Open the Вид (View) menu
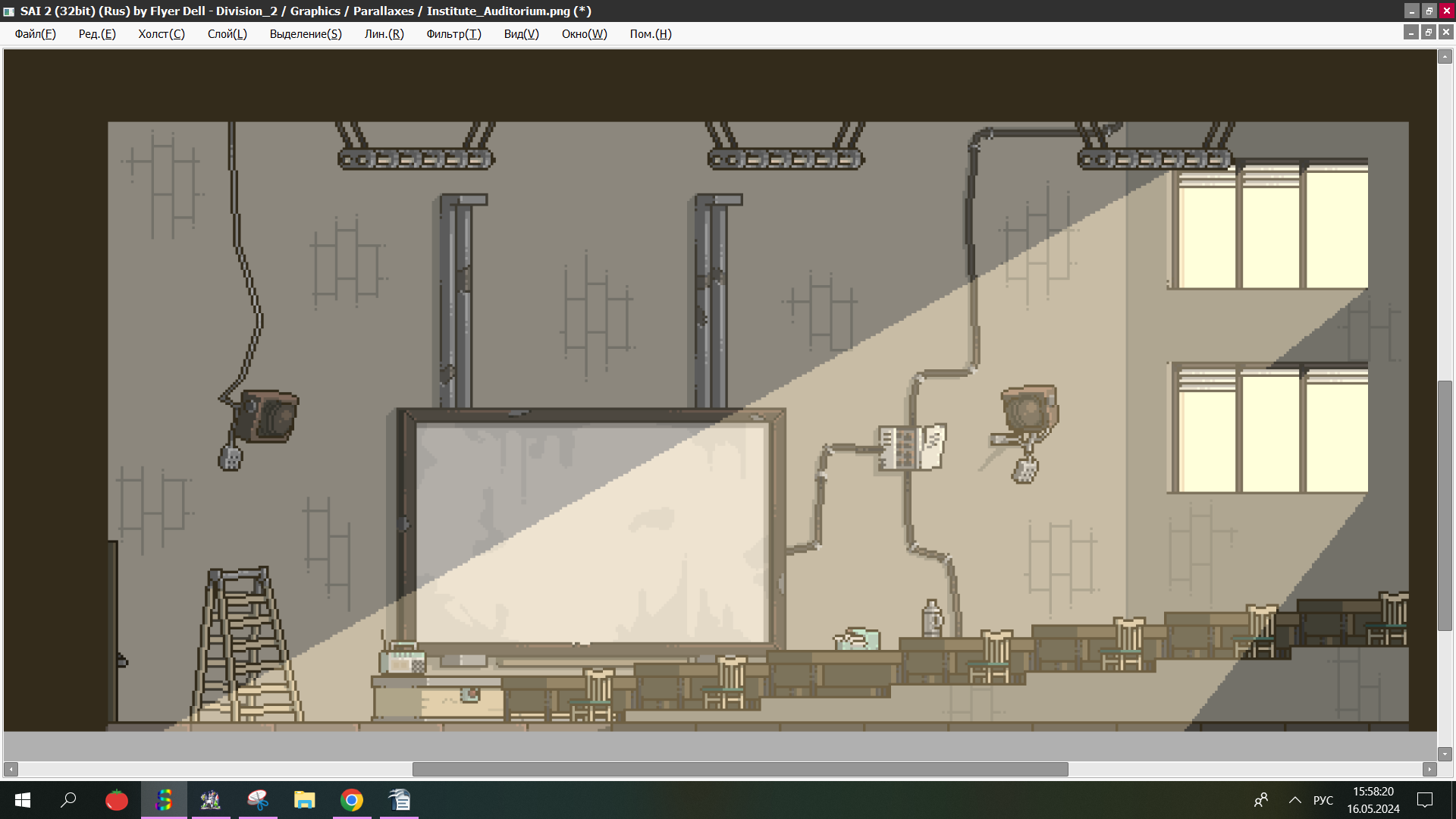Viewport: 1456px width, 819px height. (x=521, y=34)
